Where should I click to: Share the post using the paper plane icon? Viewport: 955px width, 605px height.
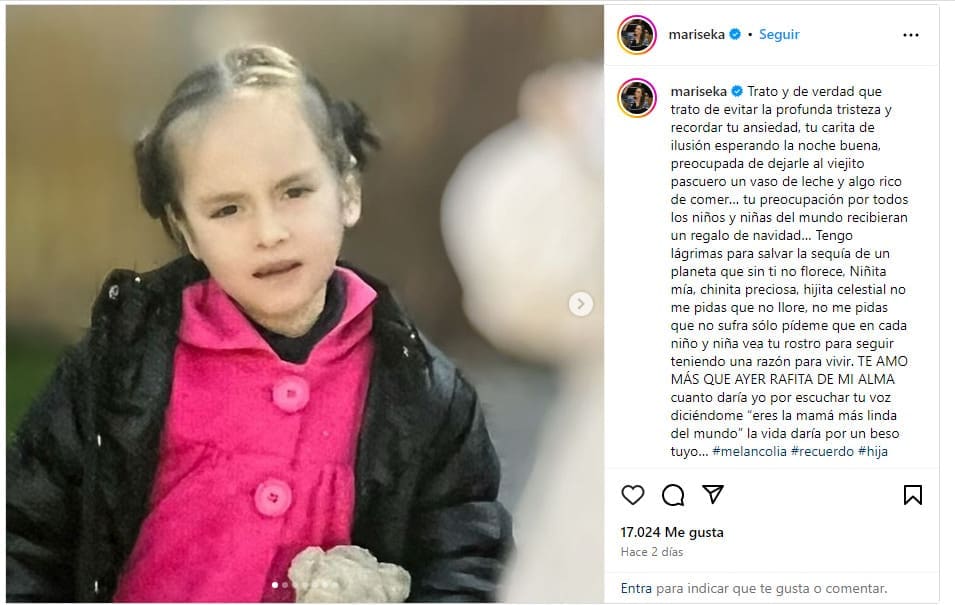(x=713, y=494)
